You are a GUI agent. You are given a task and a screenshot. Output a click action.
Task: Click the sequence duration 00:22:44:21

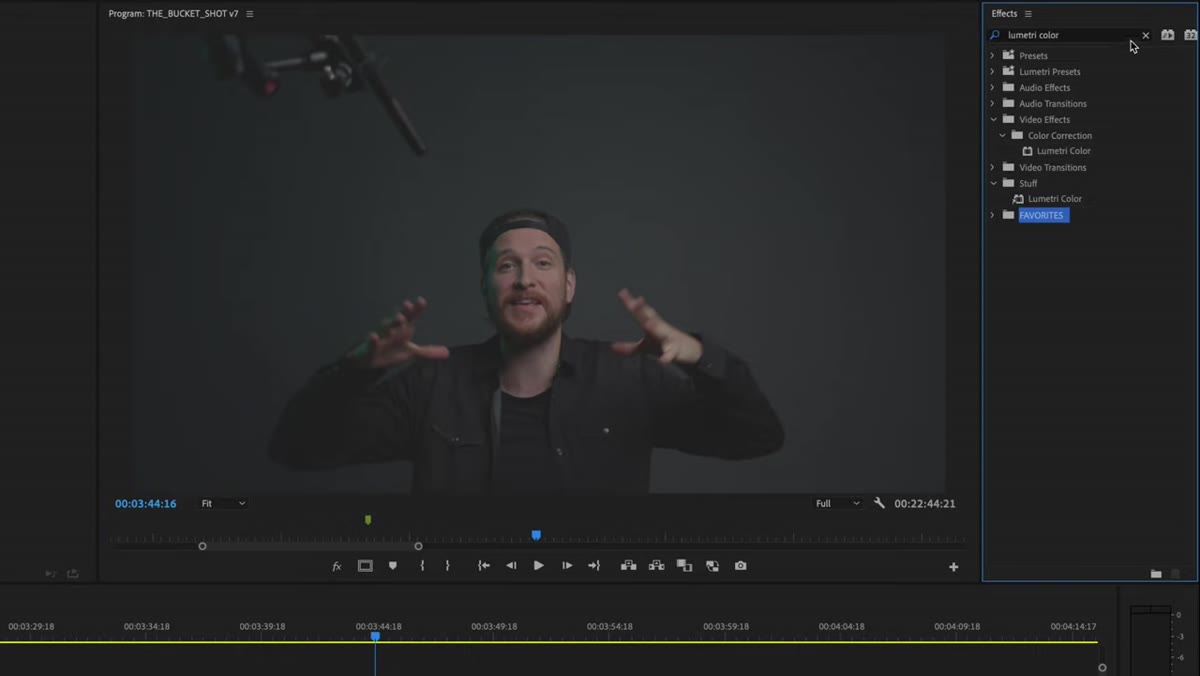925,504
